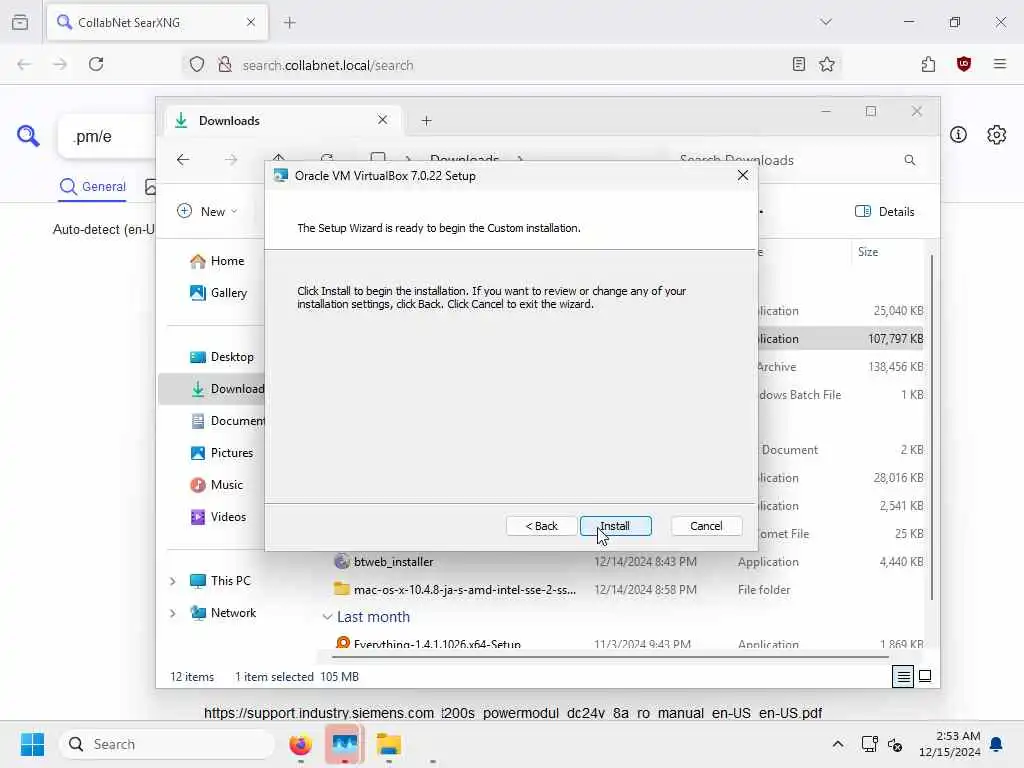This screenshot has height=768, width=1024.
Task: Click Explorer back arrow
Action: [x=183, y=160]
